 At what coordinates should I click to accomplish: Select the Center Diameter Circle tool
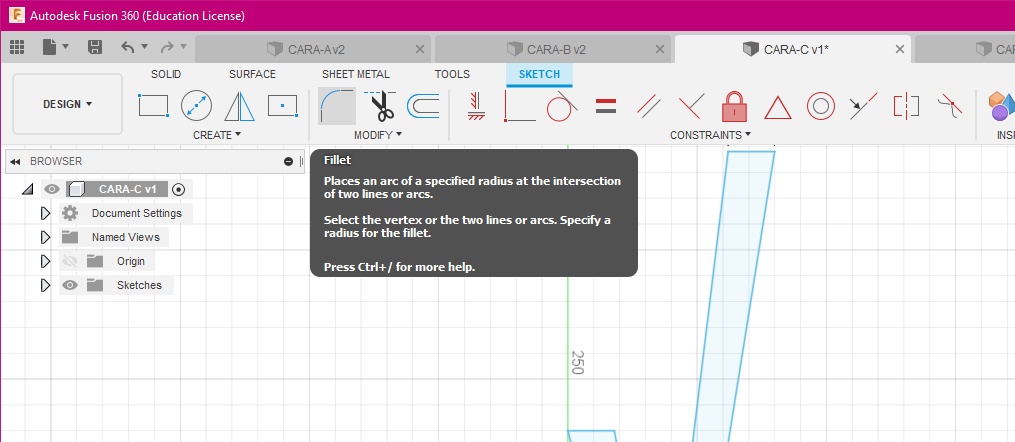[x=196, y=105]
